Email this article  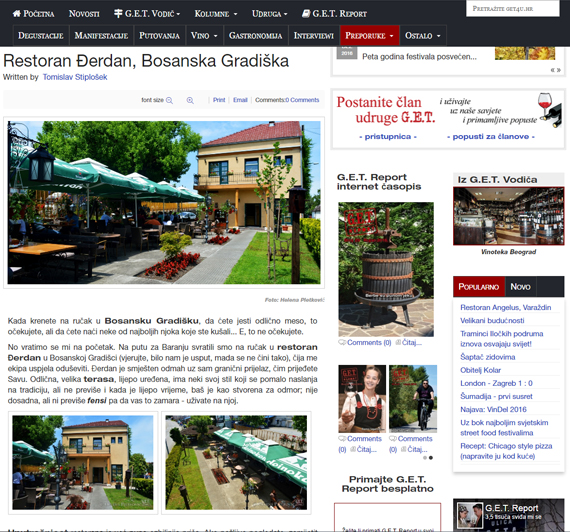[x=240, y=100]
